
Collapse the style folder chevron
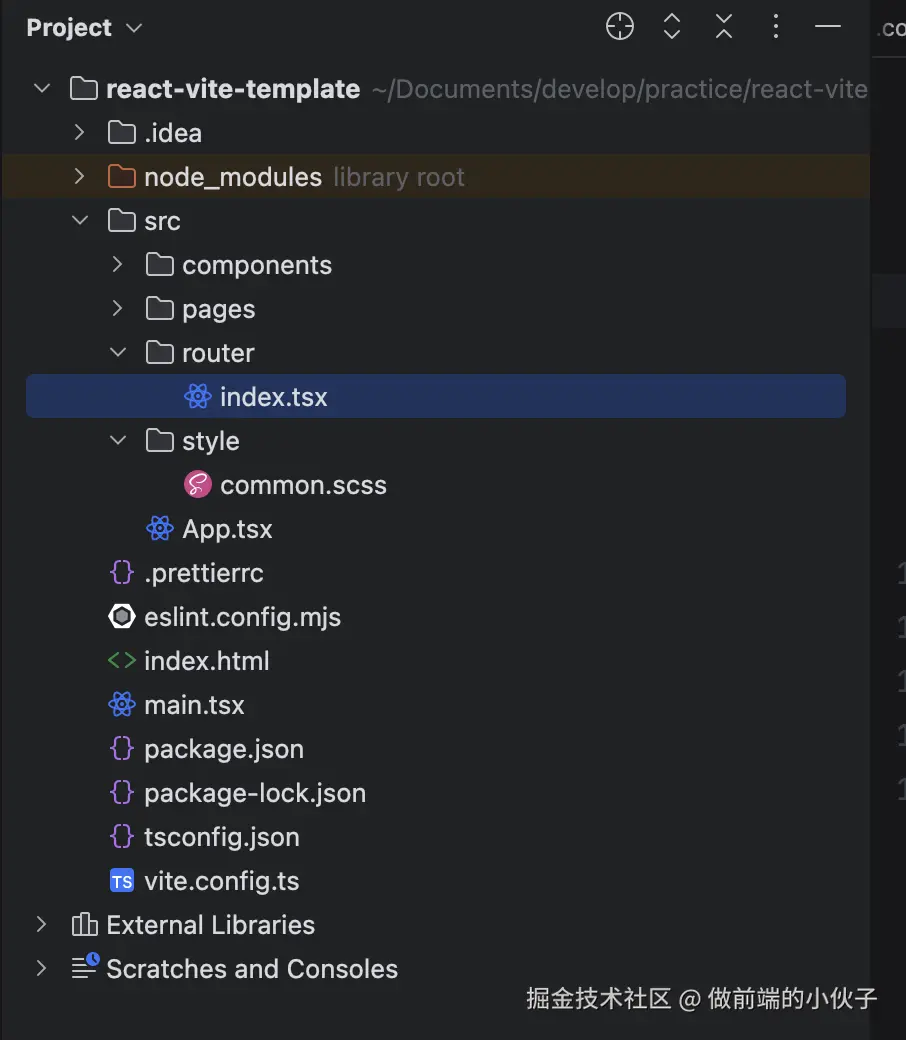tap(118, 441)
